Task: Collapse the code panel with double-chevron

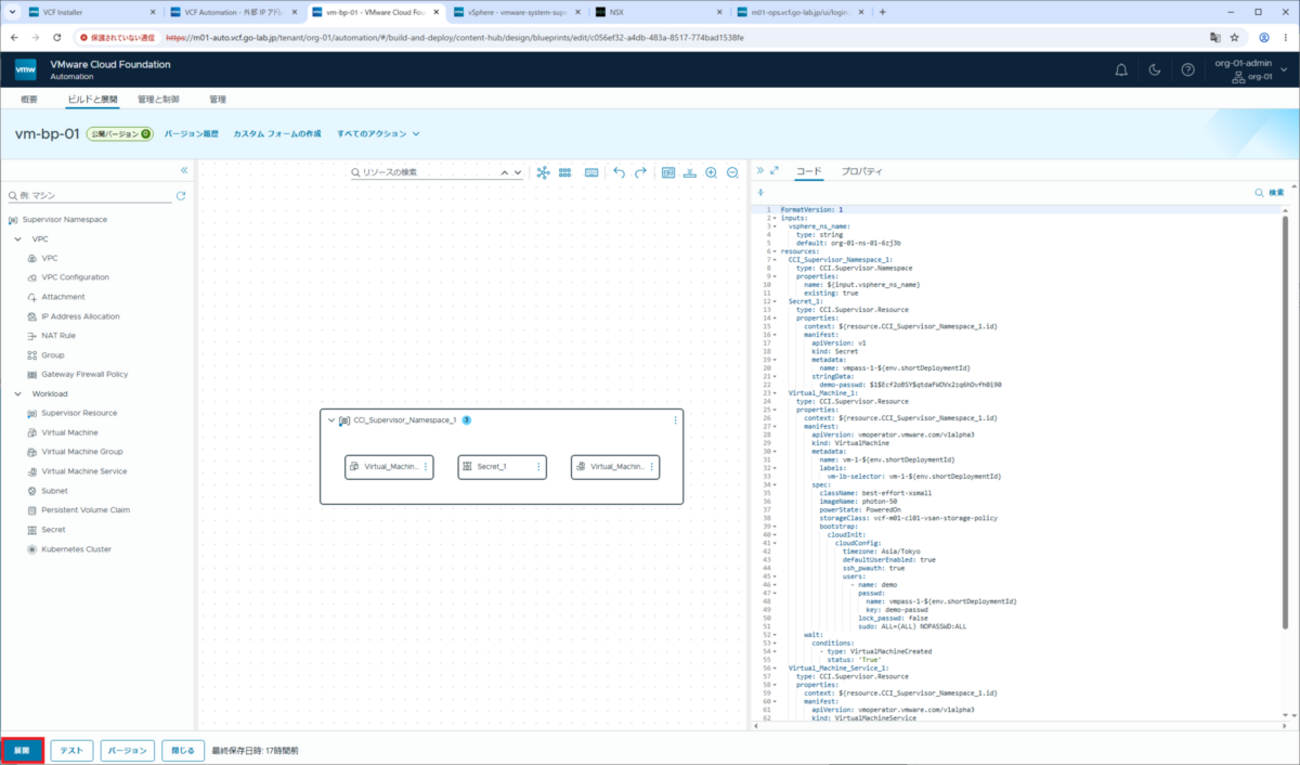Action: 760,171
